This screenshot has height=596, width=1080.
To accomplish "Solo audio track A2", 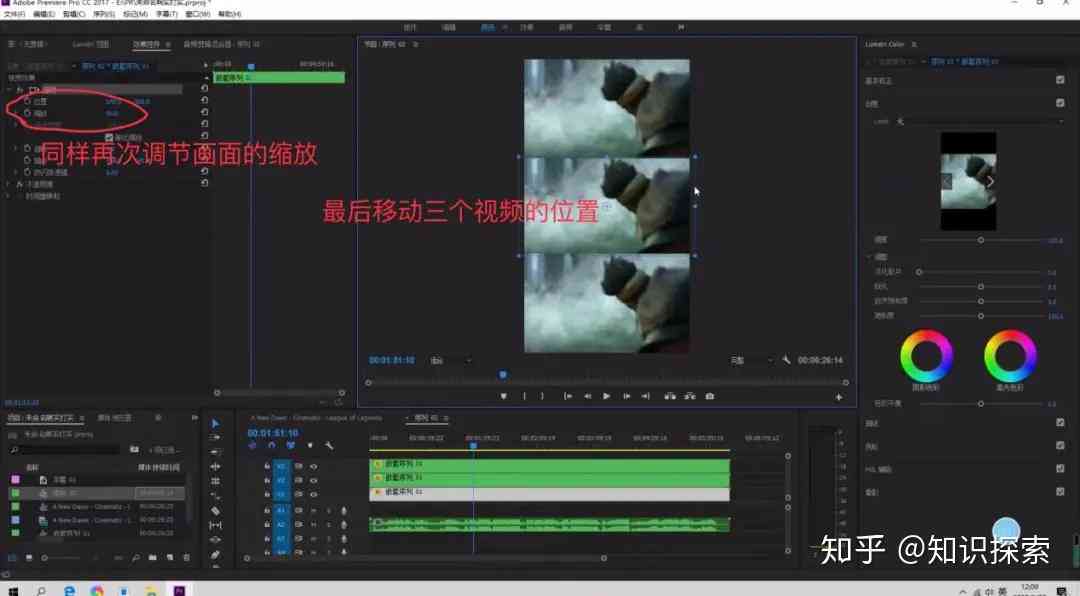I will [329, 524].
